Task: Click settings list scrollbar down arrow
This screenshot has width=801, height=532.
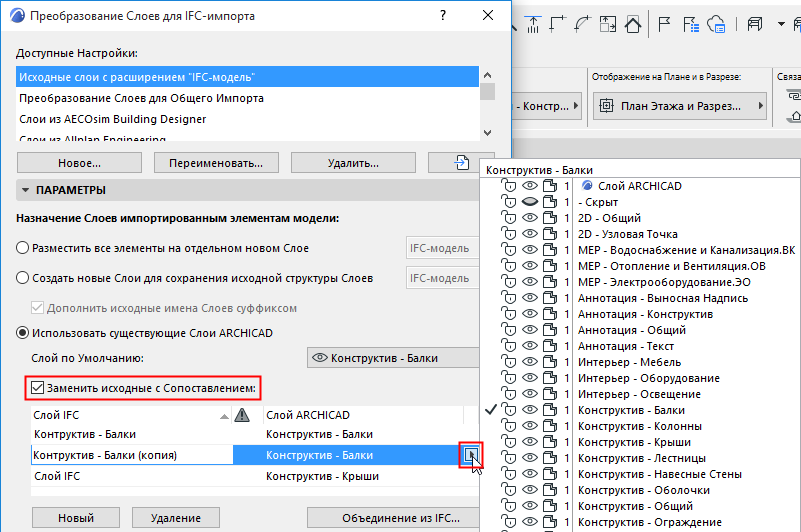Action: [487, 132]
